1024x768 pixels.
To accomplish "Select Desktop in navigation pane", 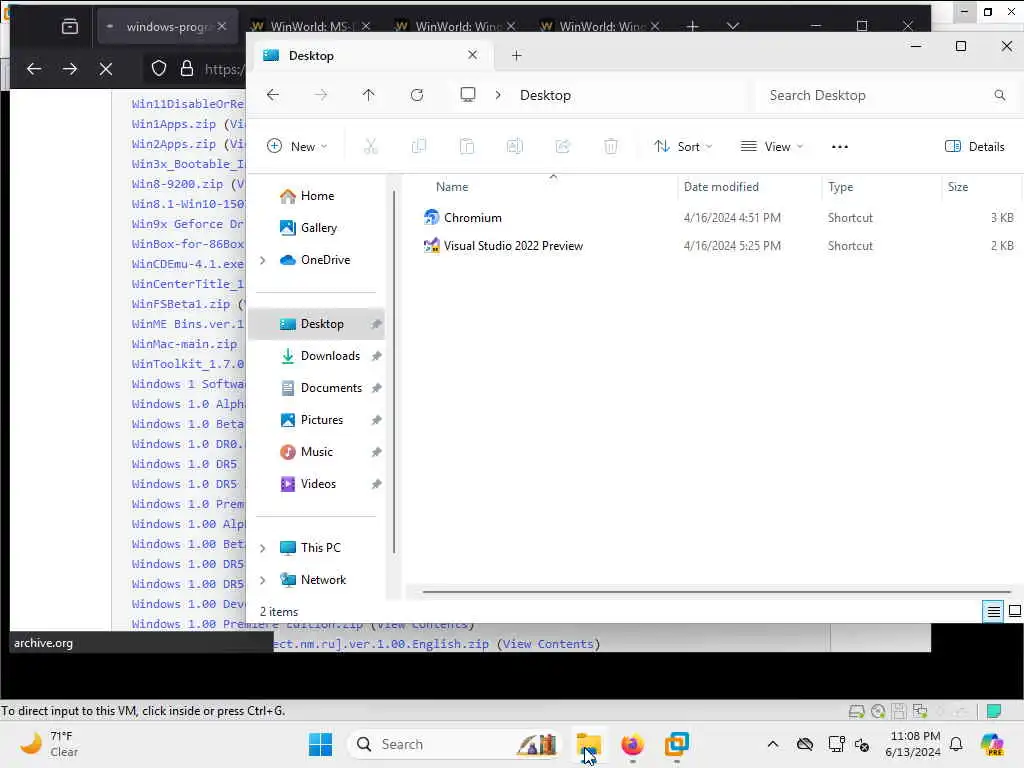I will [x=317, y=324].
